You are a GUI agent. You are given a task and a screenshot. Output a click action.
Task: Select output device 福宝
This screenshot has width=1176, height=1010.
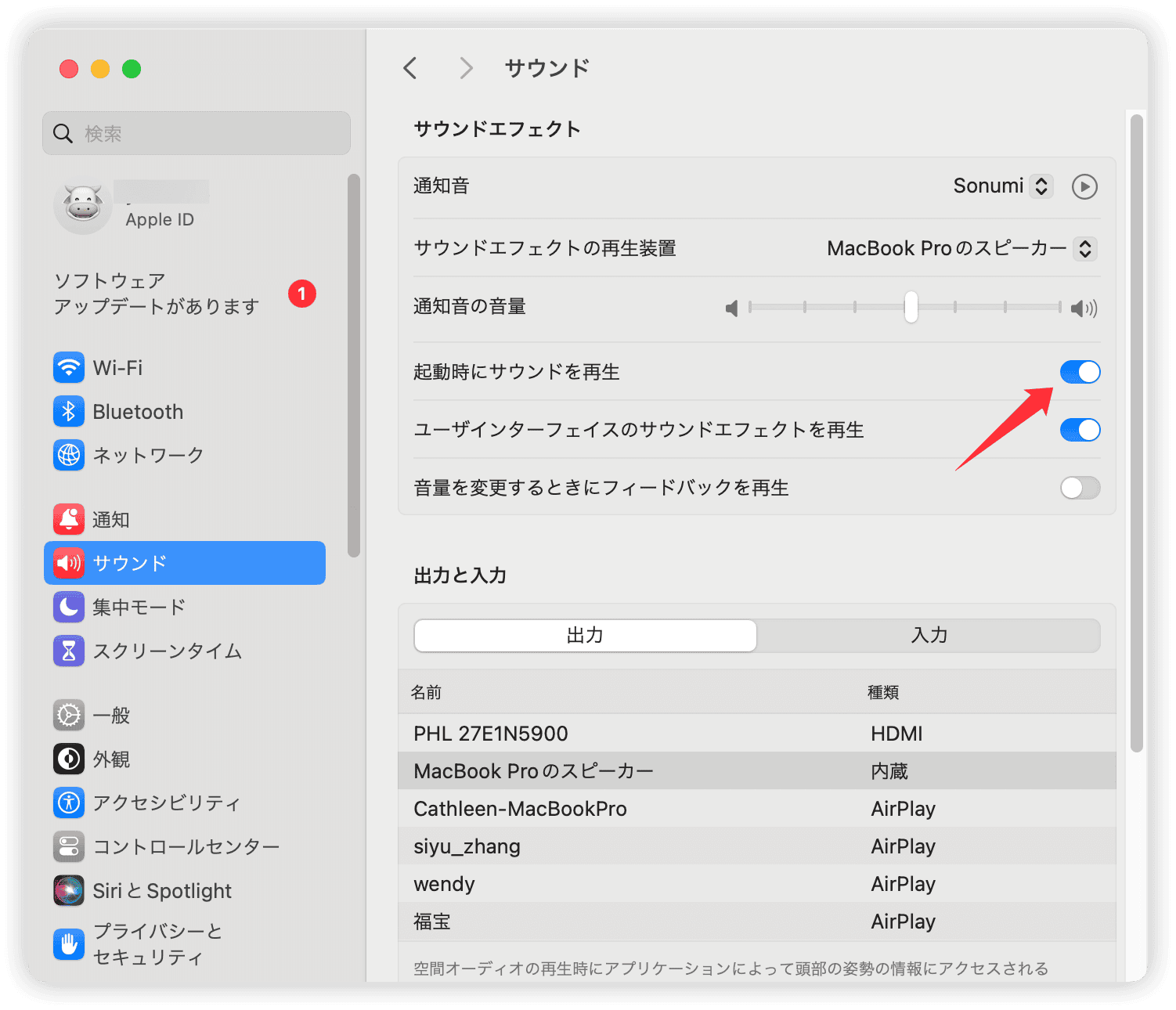756,922
